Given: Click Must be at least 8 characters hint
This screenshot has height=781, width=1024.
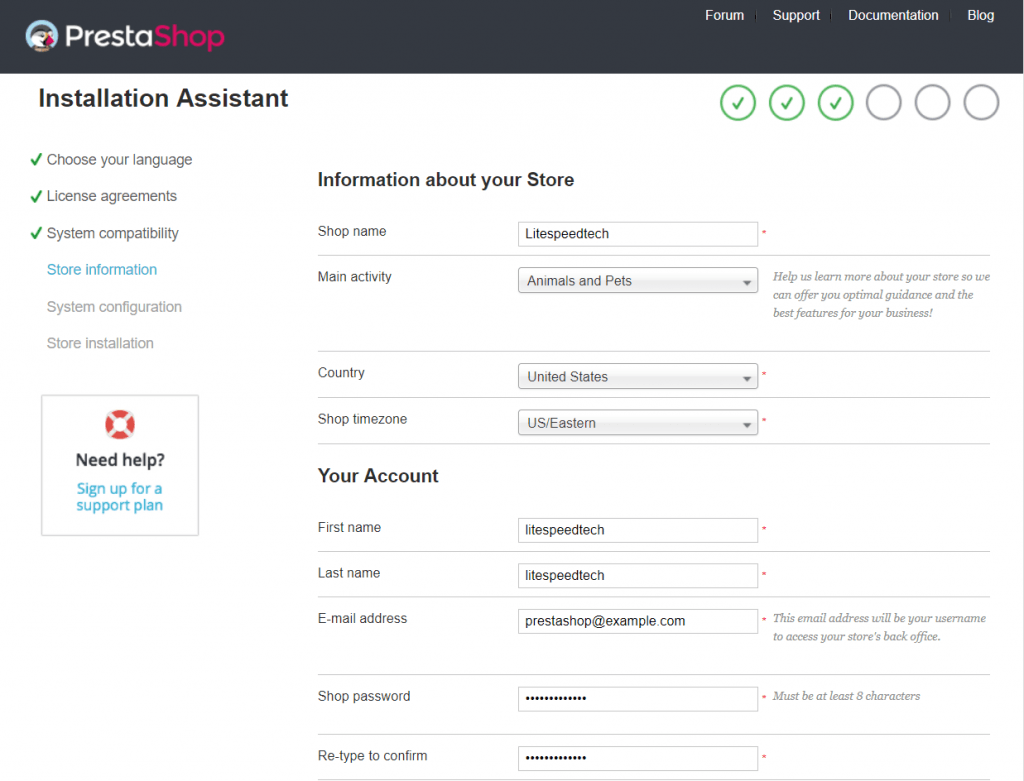Looking at the screenshot, I should [846, 696].
